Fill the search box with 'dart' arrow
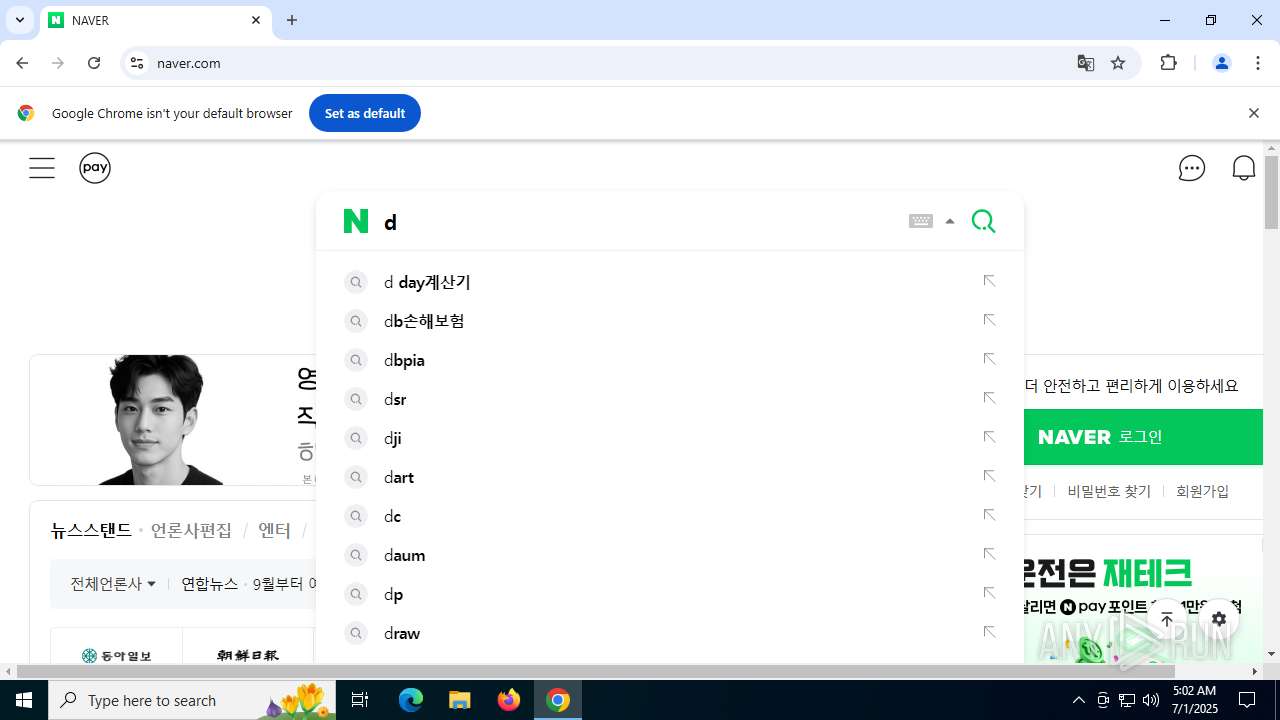 pos(989,477)
